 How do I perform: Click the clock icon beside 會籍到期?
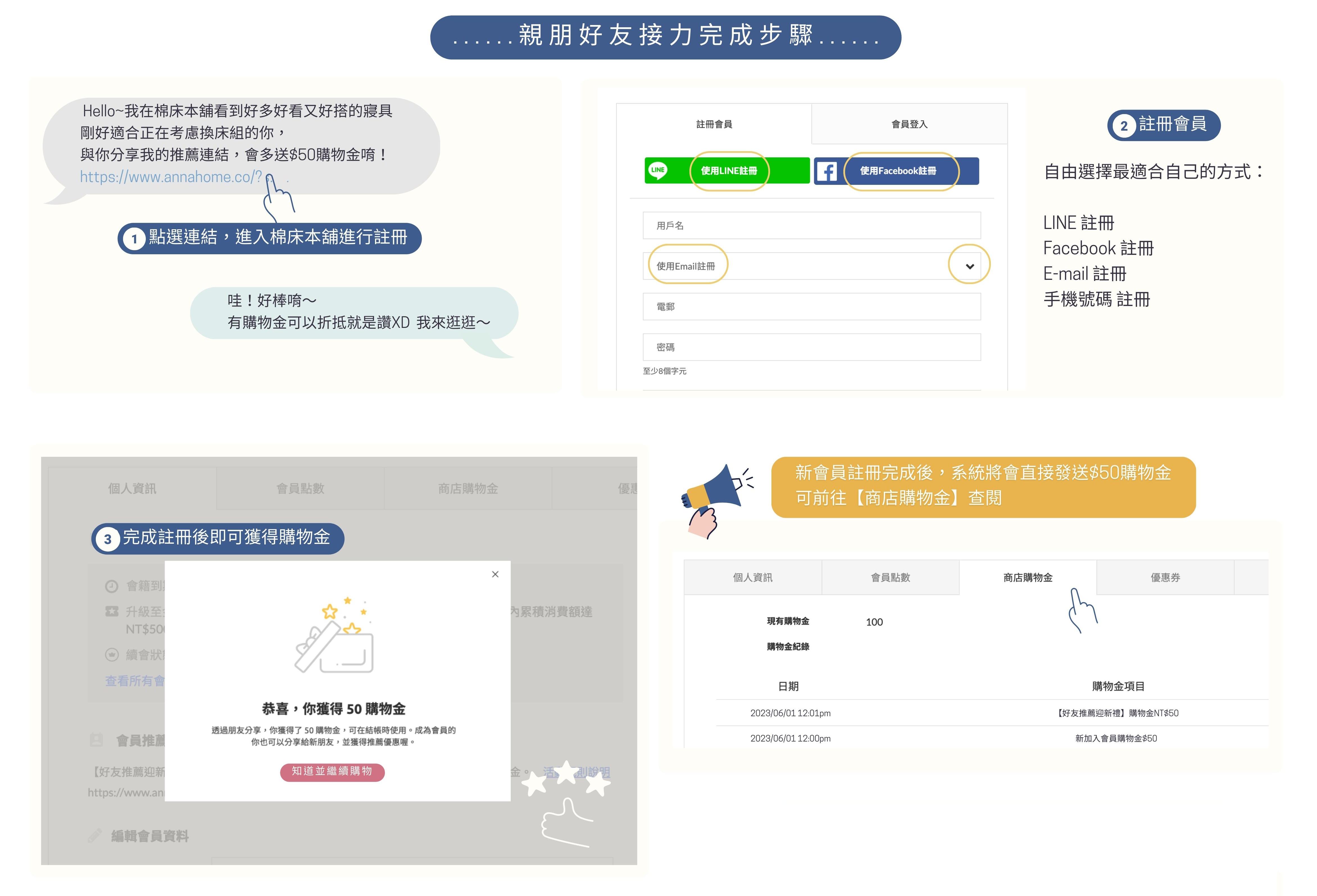click(112, 586)
